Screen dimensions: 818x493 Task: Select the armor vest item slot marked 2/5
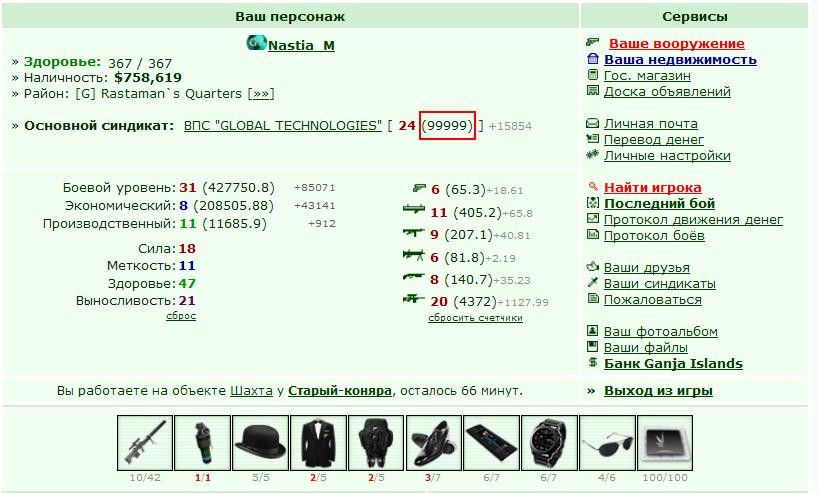click(376, 443)
